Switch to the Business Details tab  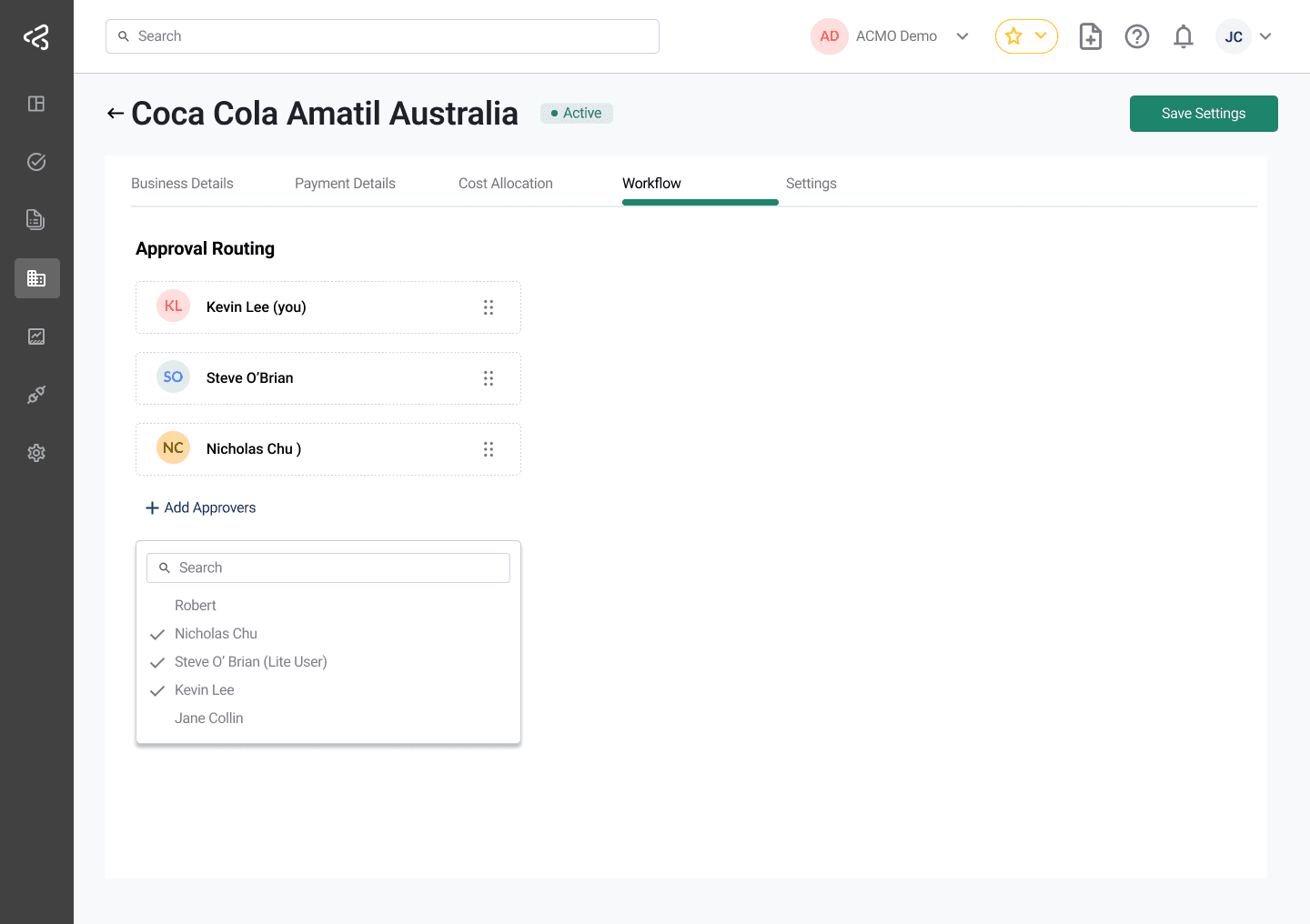[182, 184]
